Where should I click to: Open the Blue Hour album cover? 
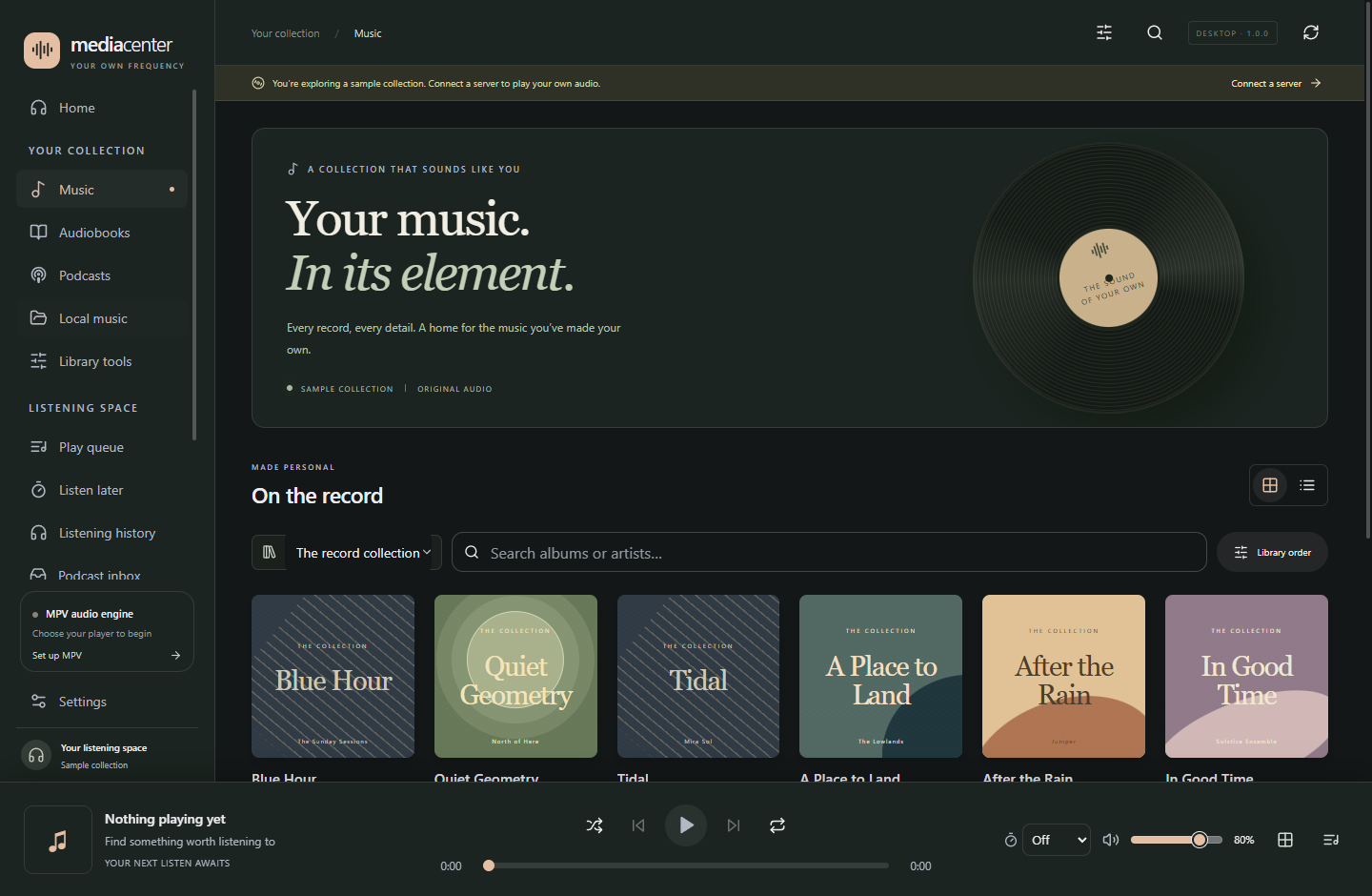click(333, 676)
